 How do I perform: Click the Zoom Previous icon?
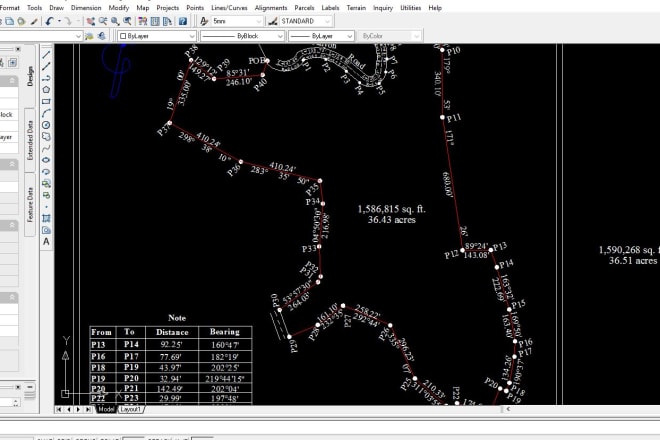pyautogui.click(x=127, y=21)
